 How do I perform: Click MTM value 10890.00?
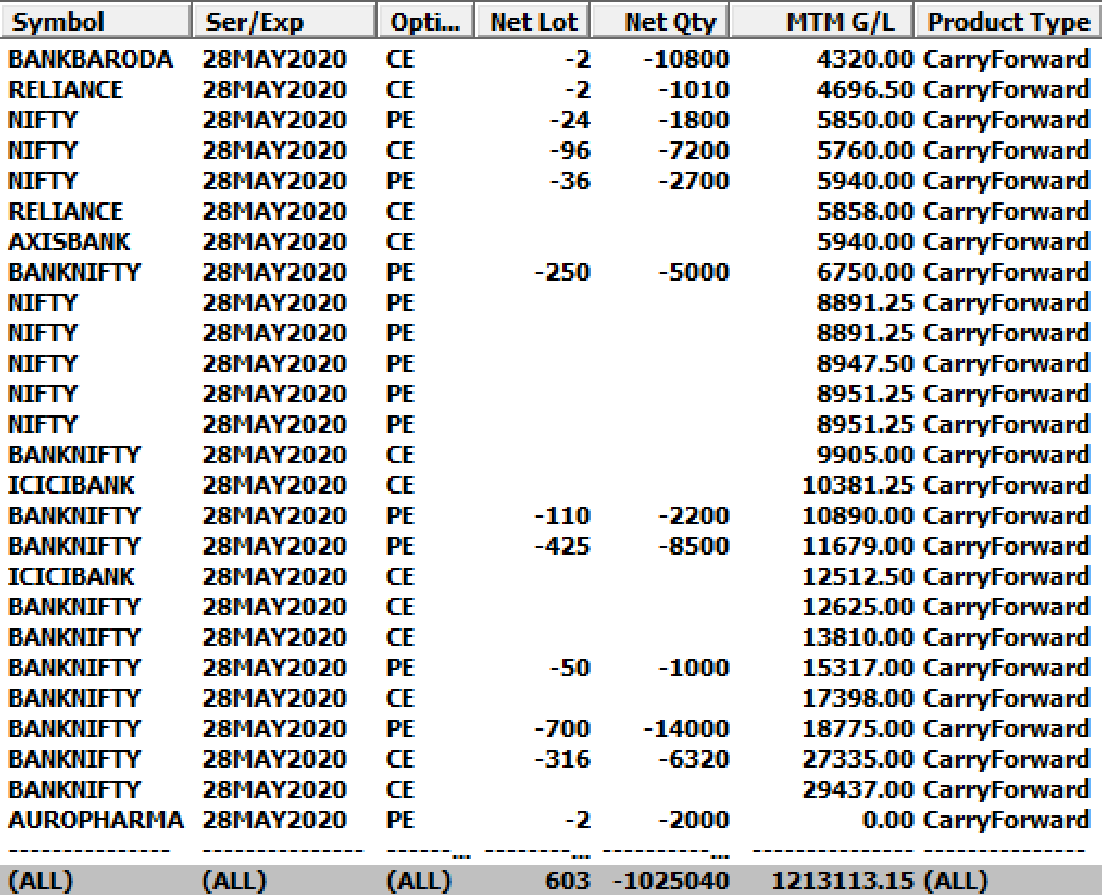pos(858,516)
